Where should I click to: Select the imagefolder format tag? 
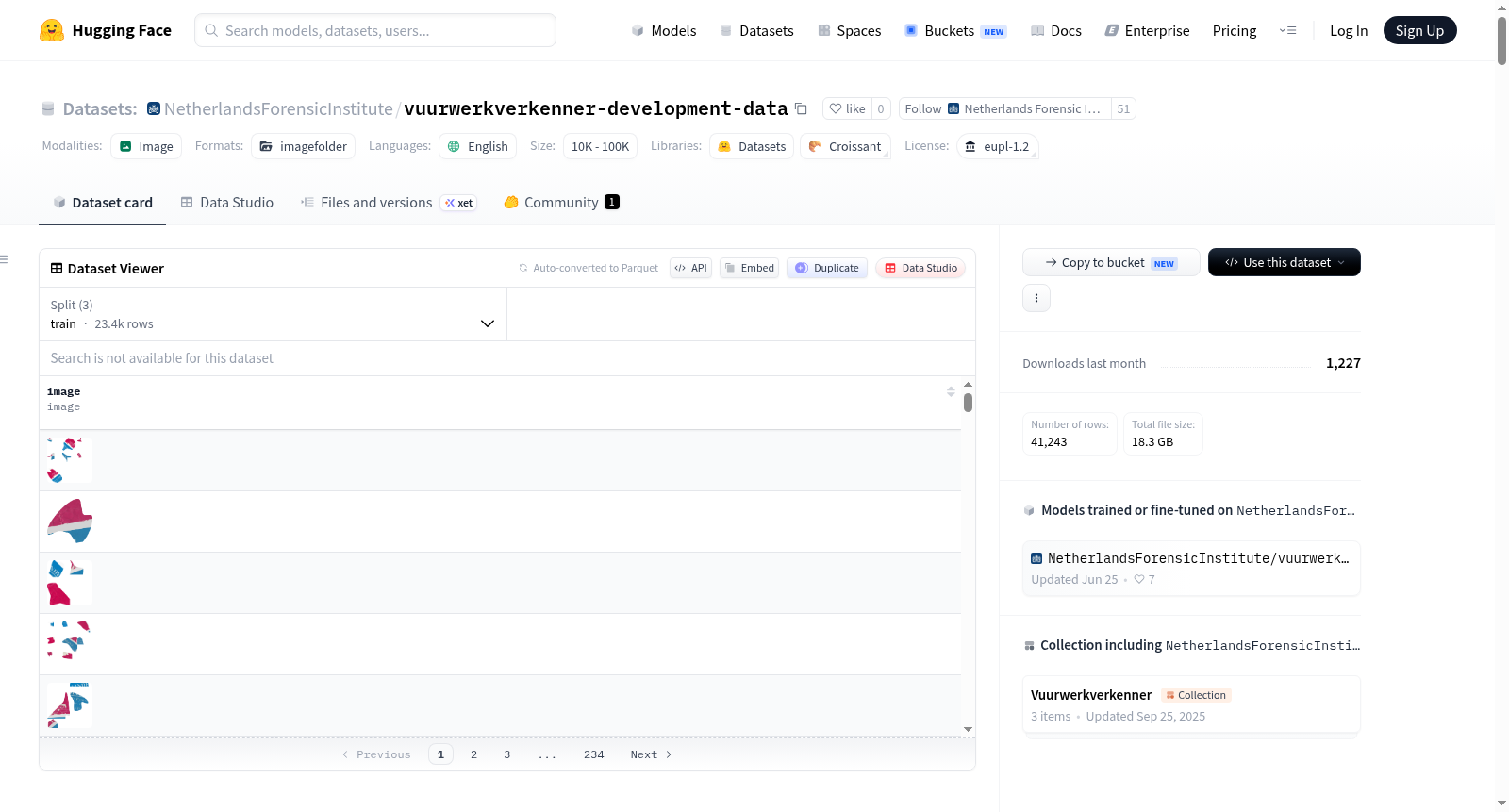click(x=303, y=146)
